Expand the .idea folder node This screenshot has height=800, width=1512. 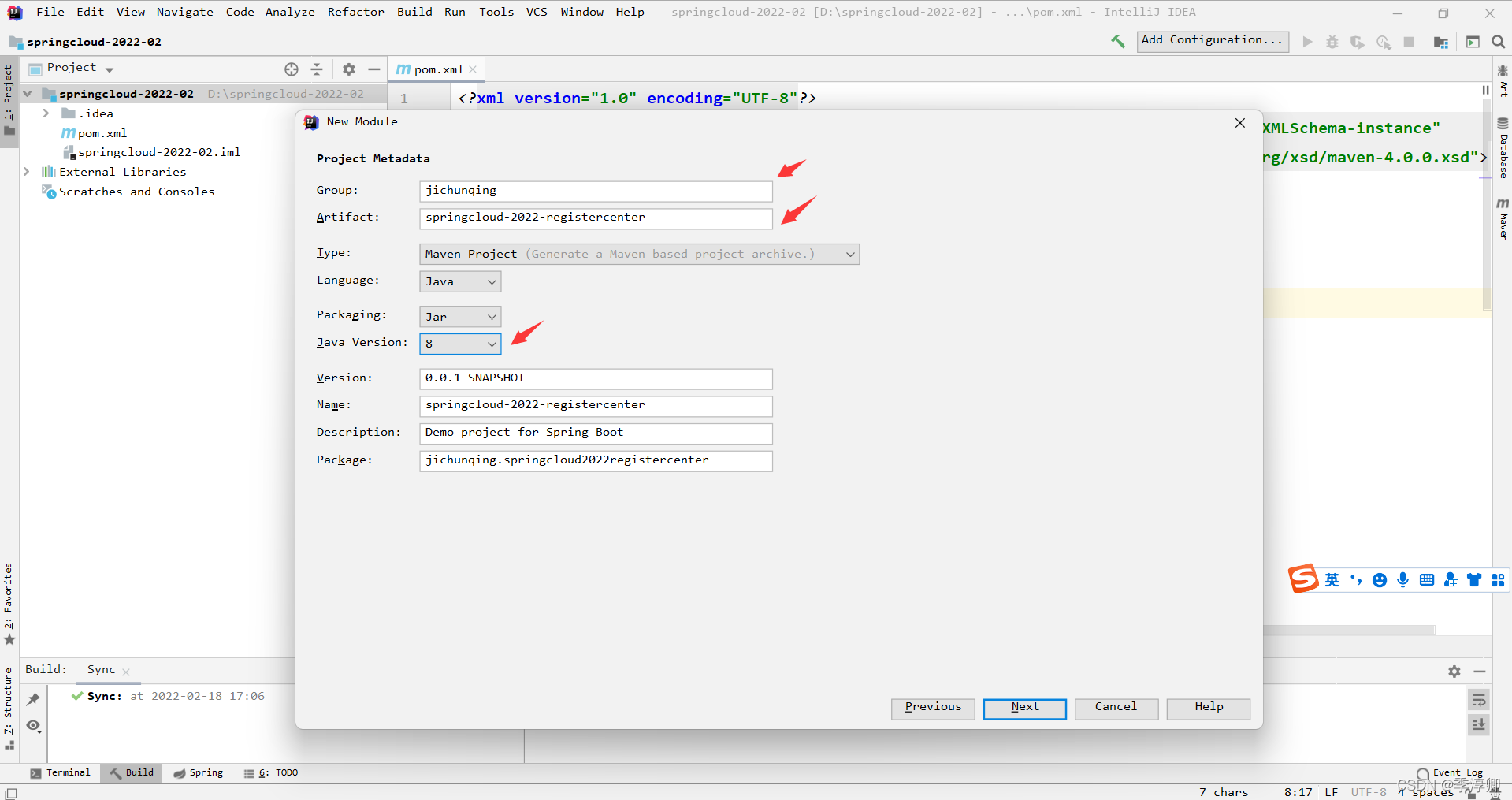click(x=46, y=113)
